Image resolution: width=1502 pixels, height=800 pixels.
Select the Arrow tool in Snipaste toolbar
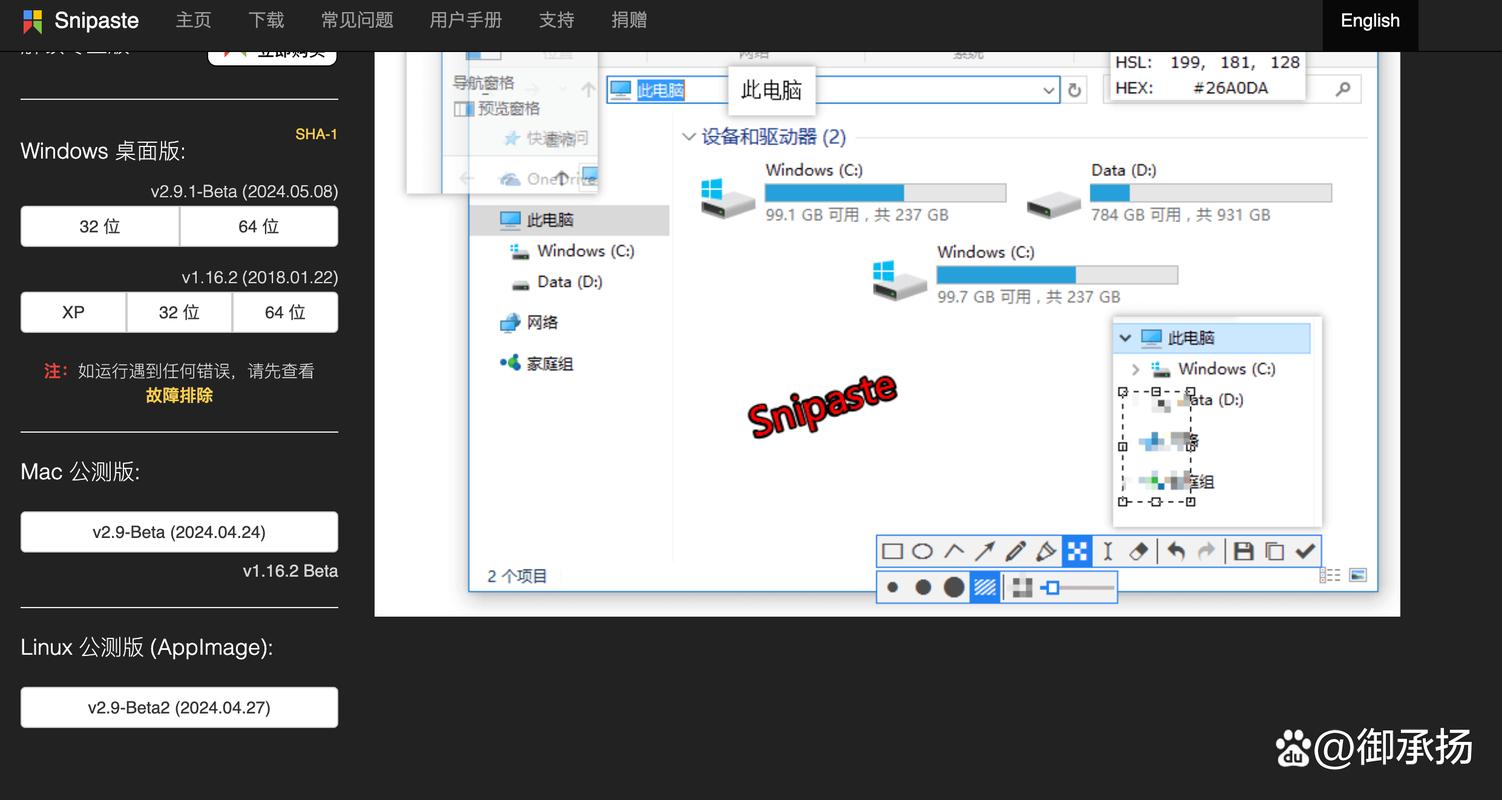pos(985,551)
